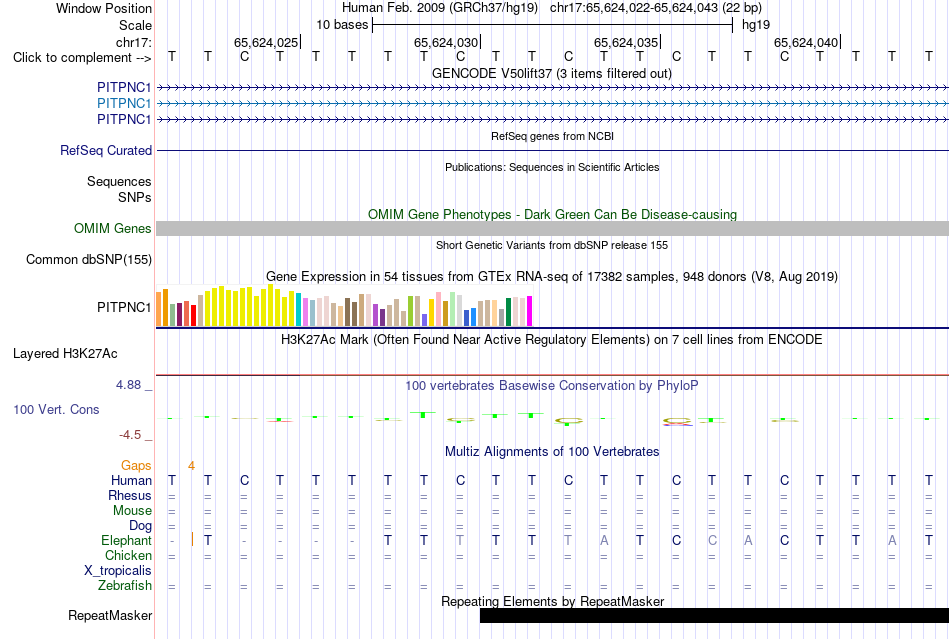Viewport: 950px width, 639px height.
Task: Open Layered H3K27Ac track label
Action: point(65,354)
